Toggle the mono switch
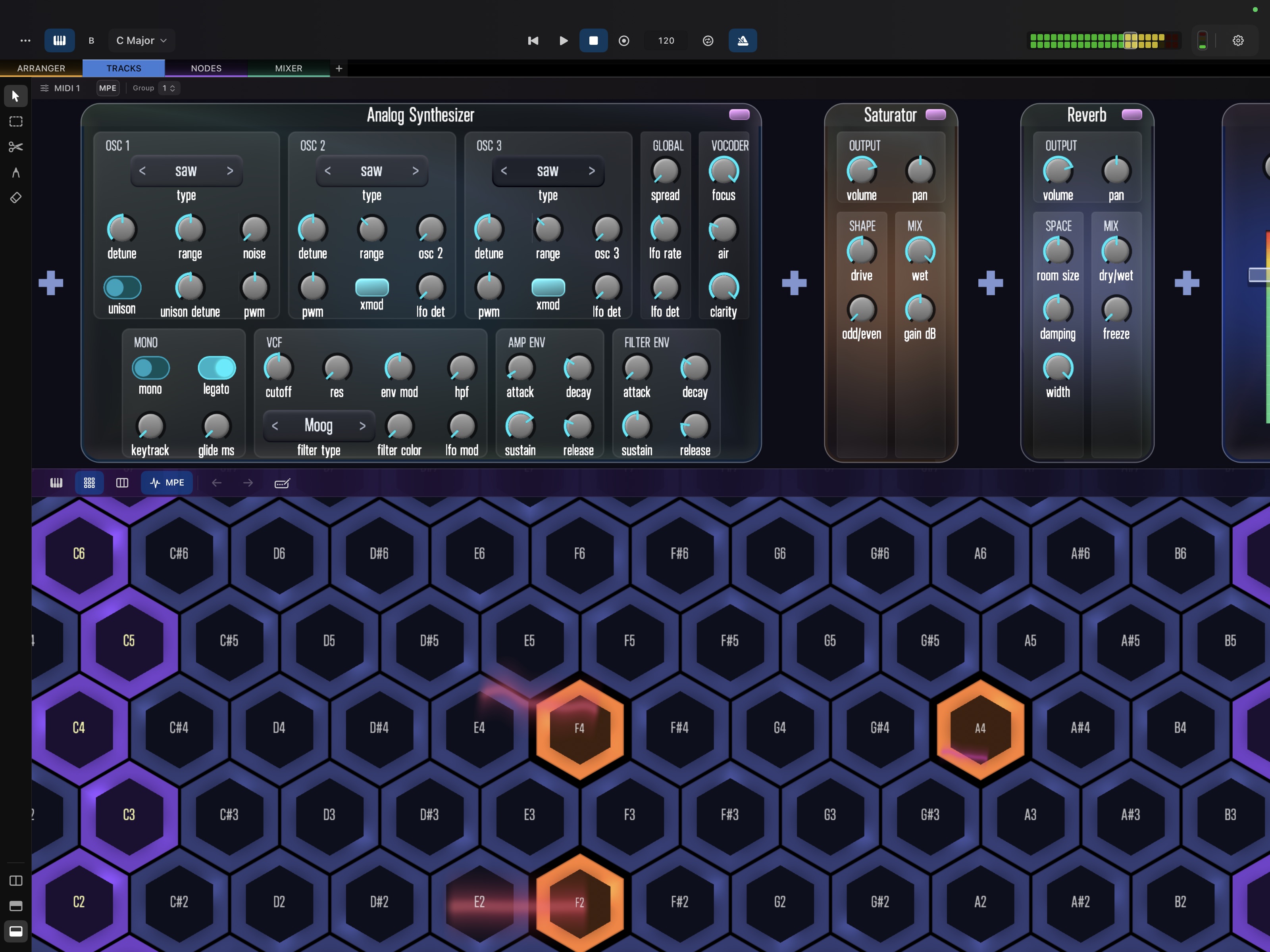The height and width of the screenshot is (952, 1270). [150, 368]
